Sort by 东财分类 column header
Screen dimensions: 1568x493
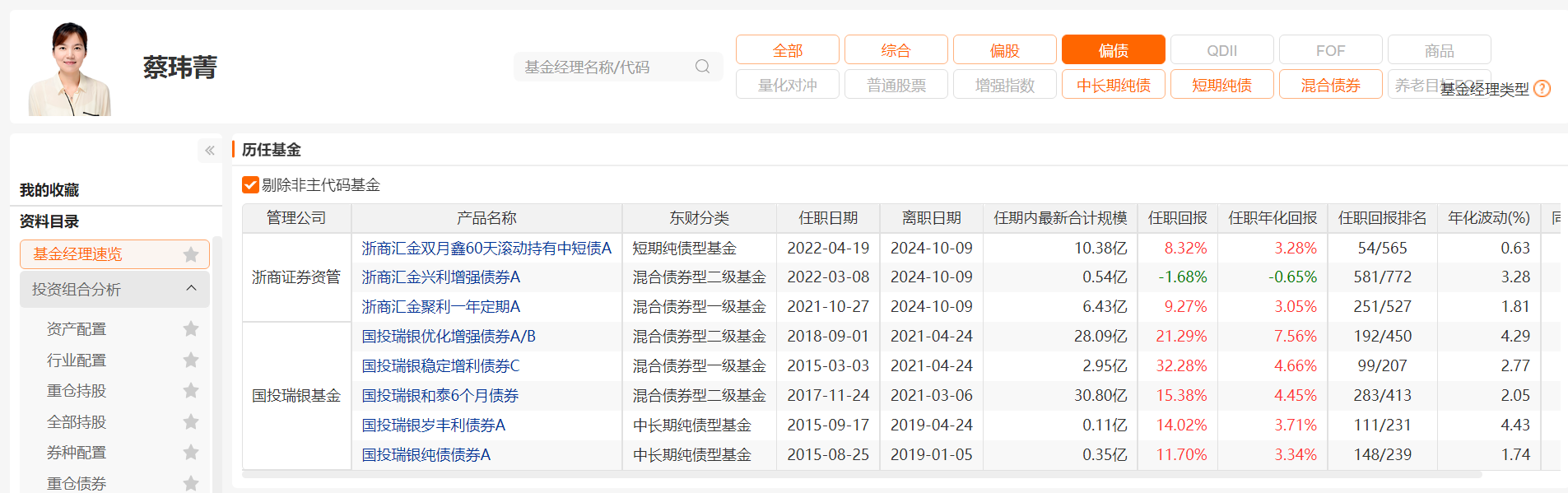tap(700, 218)
